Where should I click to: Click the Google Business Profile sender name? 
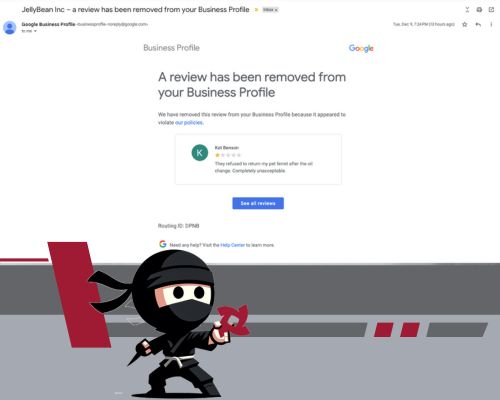[48, 24]
